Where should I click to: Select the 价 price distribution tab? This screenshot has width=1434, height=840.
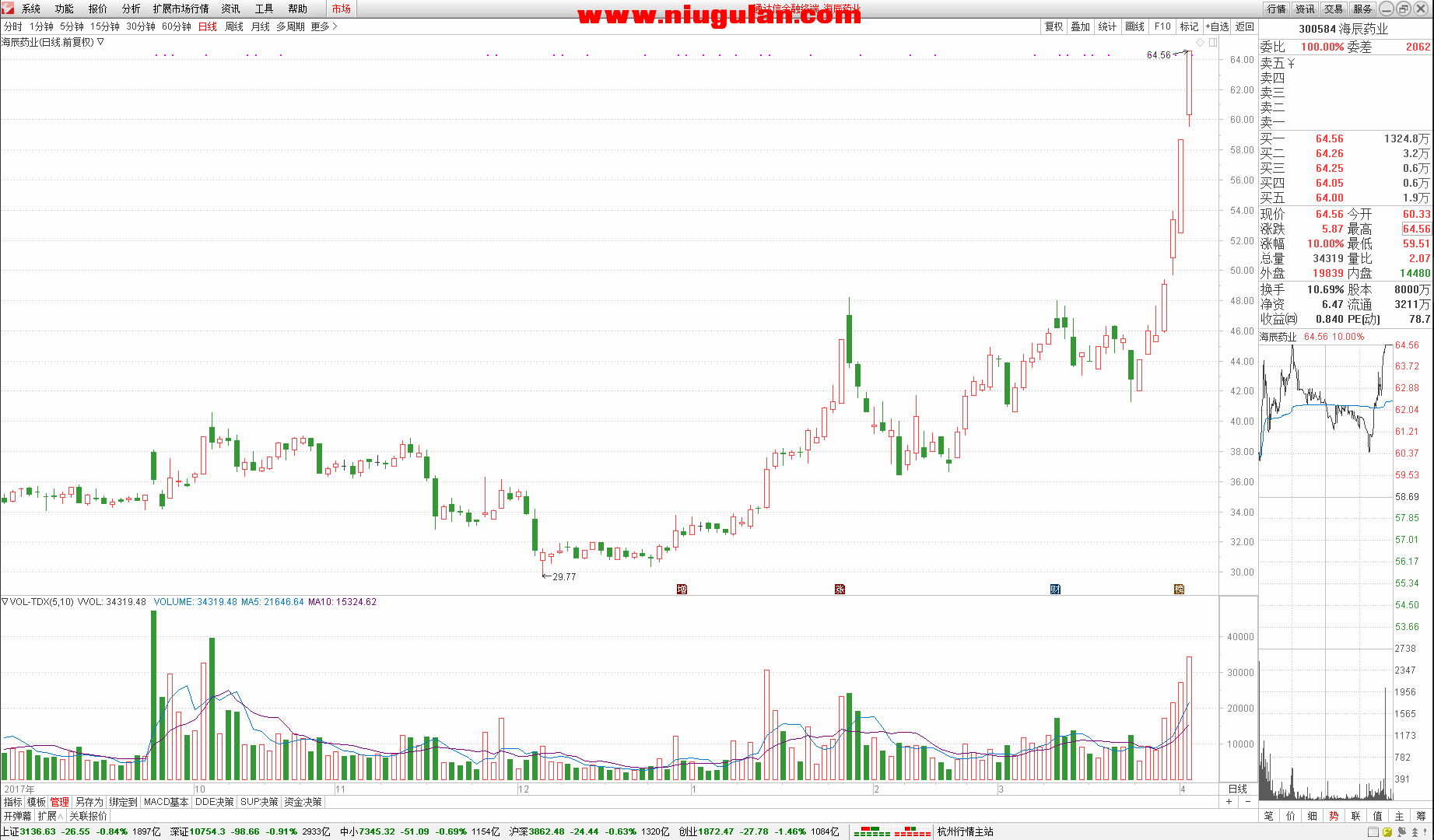(x=1291, y=816)
